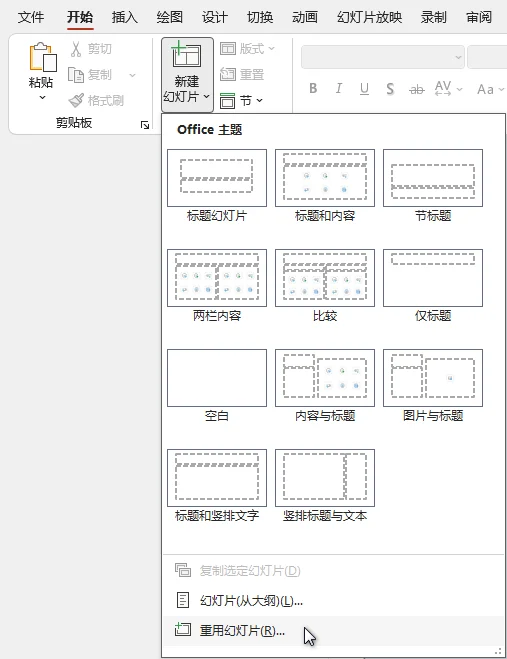Switch to the Review (审阅) tab

(x=479, y=17)
